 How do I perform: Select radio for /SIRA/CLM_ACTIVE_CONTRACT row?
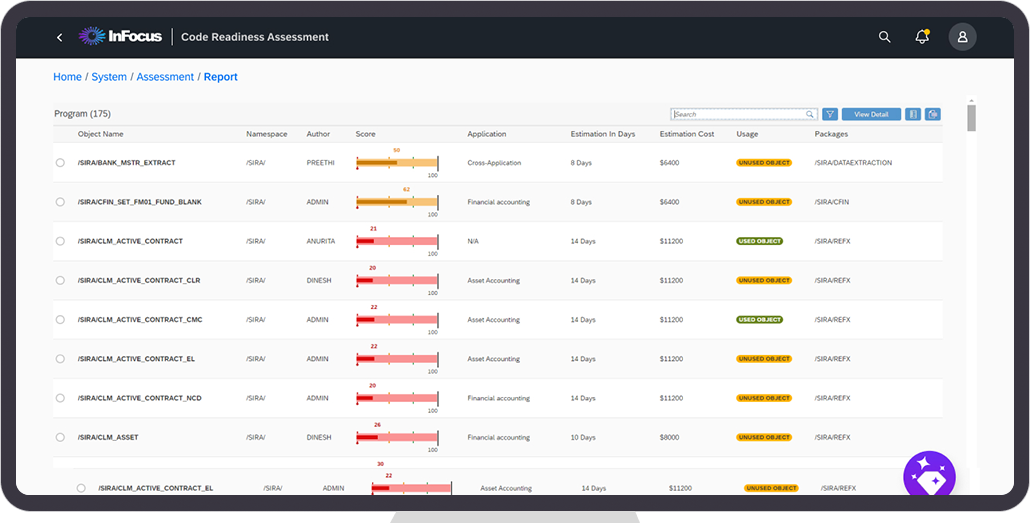pyautogui.click(x=60, y=241)
